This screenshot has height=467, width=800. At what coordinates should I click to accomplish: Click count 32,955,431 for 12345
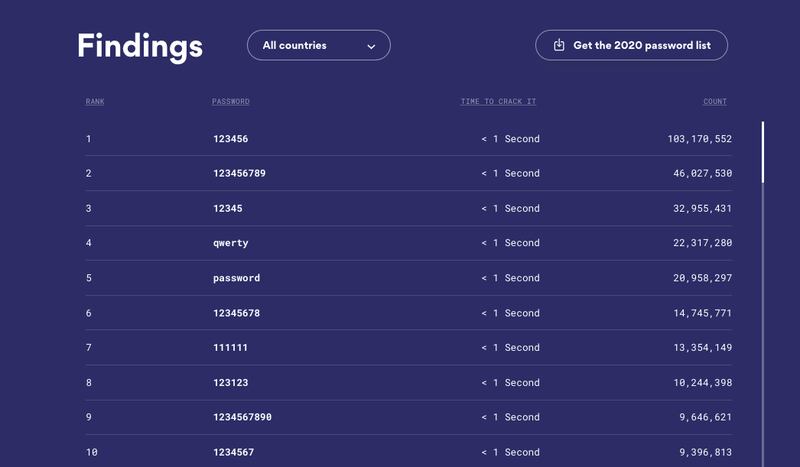tap(703, 209)
